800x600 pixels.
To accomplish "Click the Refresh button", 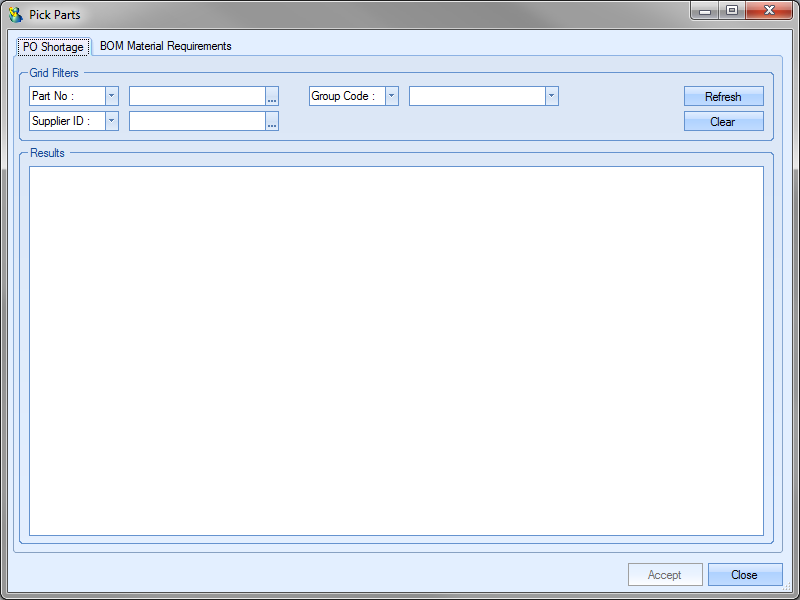I will (x=723, y=96).
